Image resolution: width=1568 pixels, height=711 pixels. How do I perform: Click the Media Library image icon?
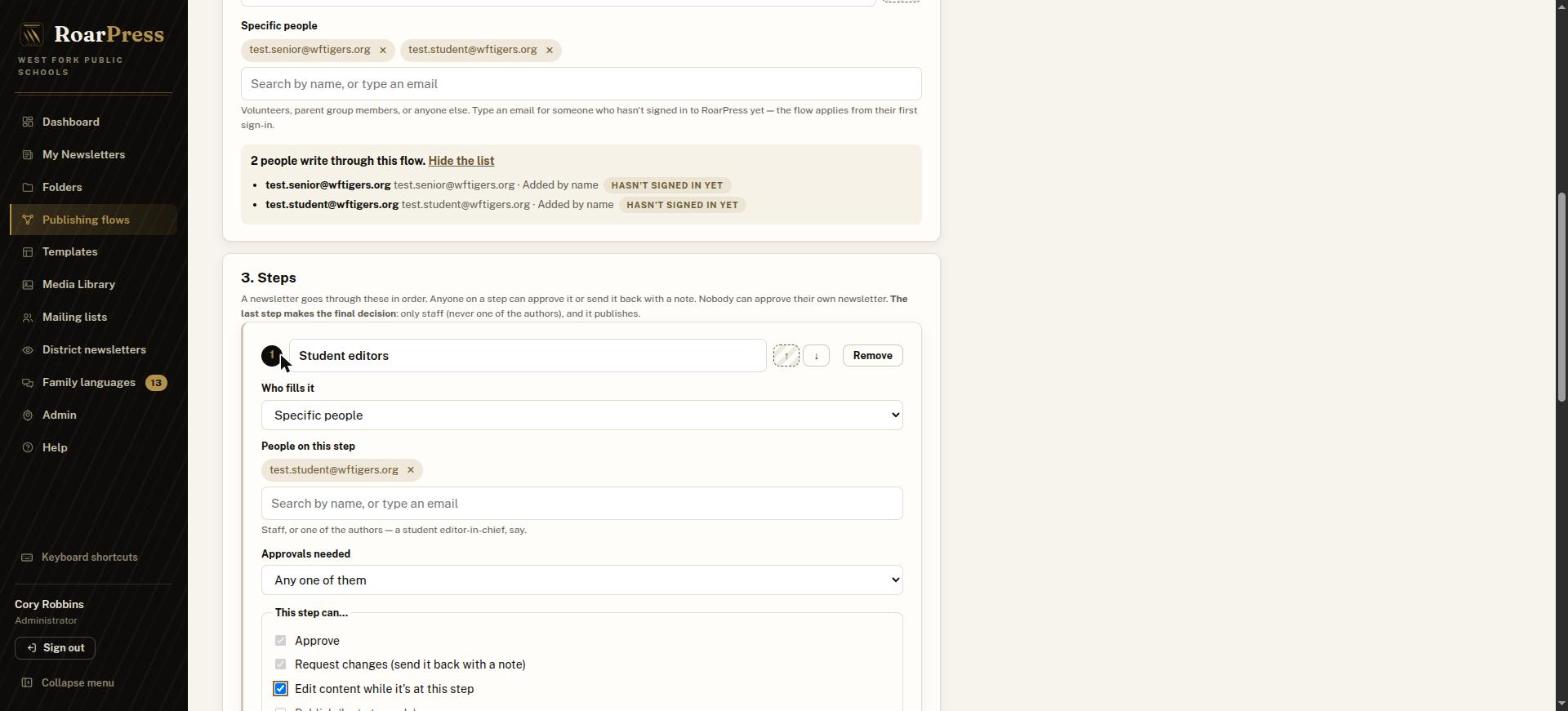pos(28,285)
